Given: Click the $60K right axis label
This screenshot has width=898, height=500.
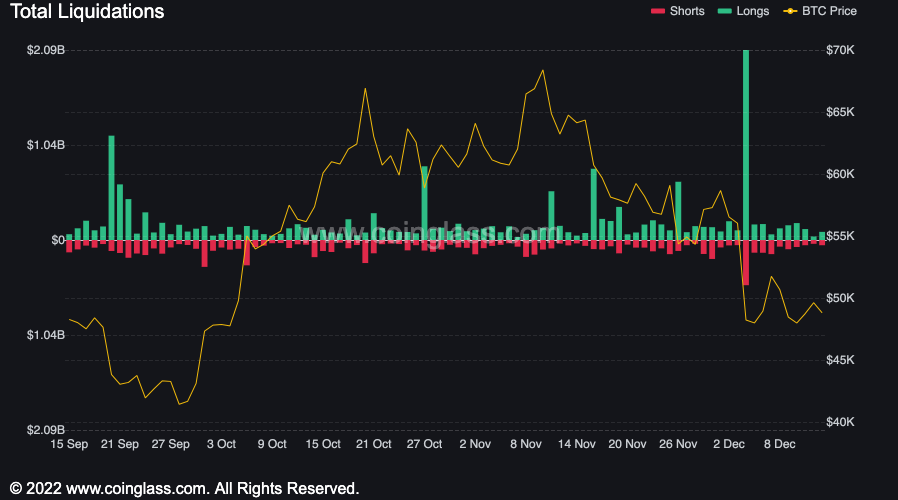Looking at the screenshot, I should point(840,174).
